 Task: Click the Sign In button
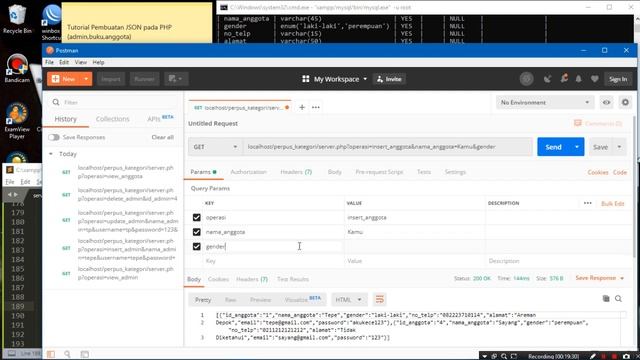coord(618,79)
